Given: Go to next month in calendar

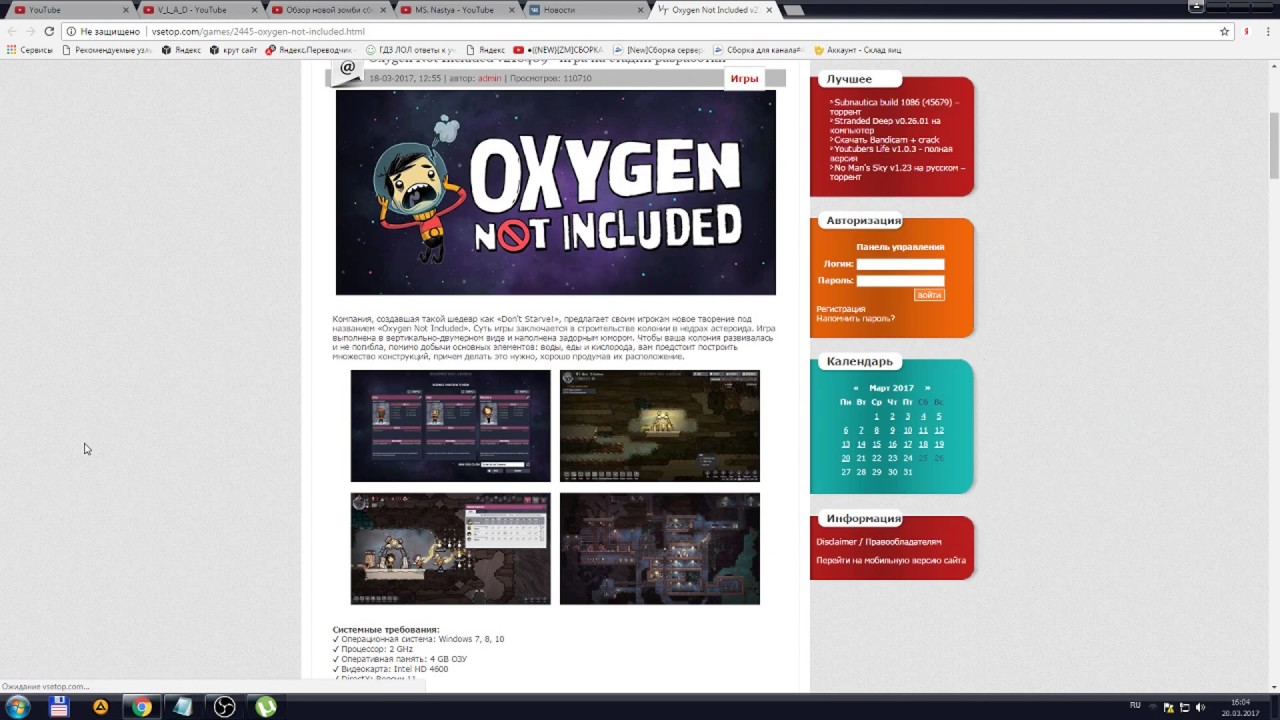Looking at the screenshot, I should pos(927,388).
